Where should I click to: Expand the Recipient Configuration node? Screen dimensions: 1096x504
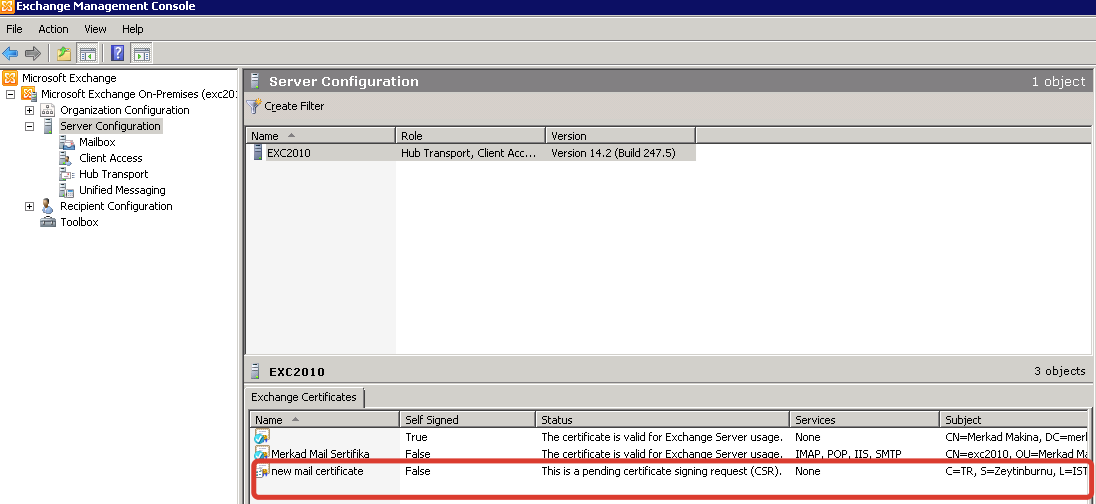[x=29, y=206]
